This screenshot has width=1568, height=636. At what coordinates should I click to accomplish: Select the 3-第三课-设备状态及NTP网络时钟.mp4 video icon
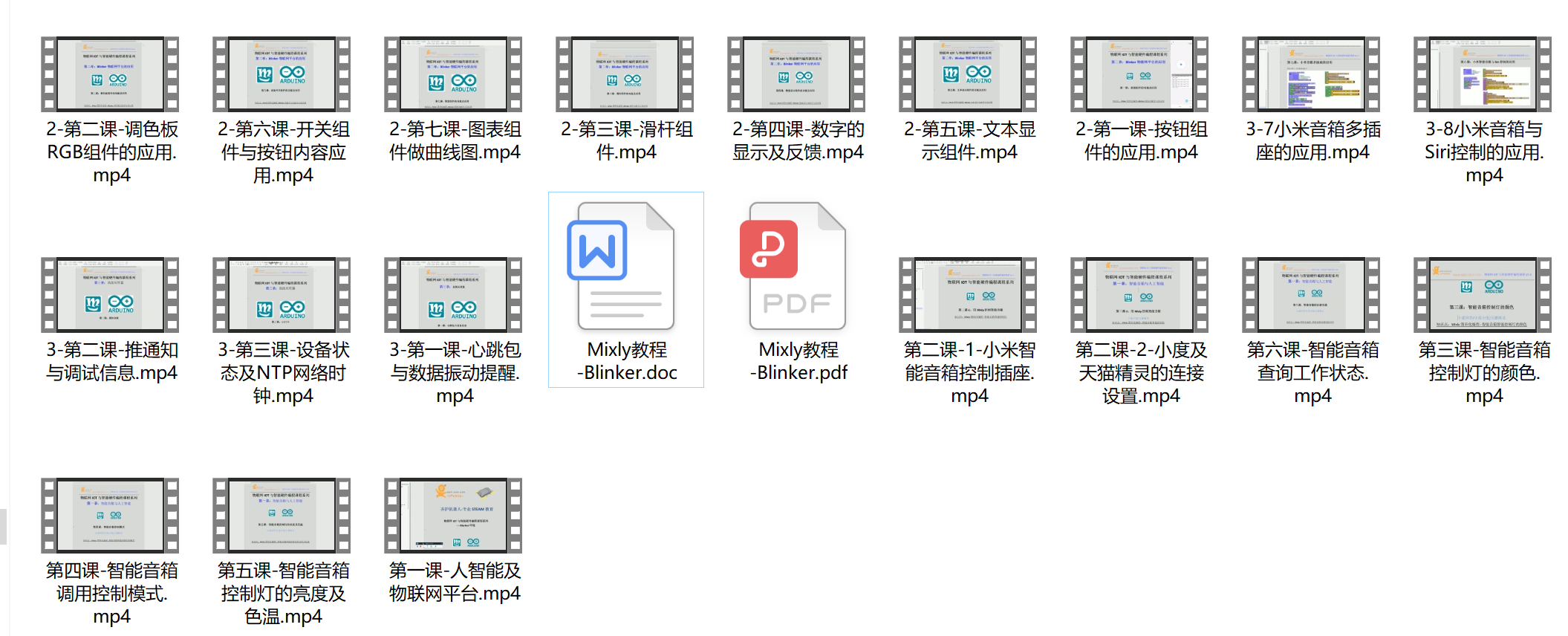pos(282,295)
